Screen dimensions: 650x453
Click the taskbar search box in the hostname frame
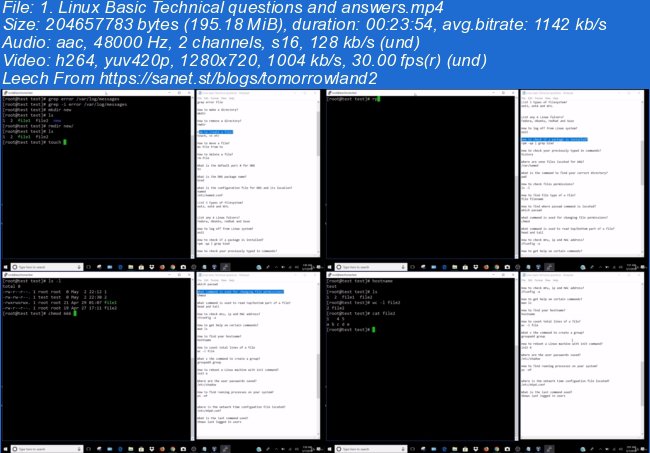[371, 449]
